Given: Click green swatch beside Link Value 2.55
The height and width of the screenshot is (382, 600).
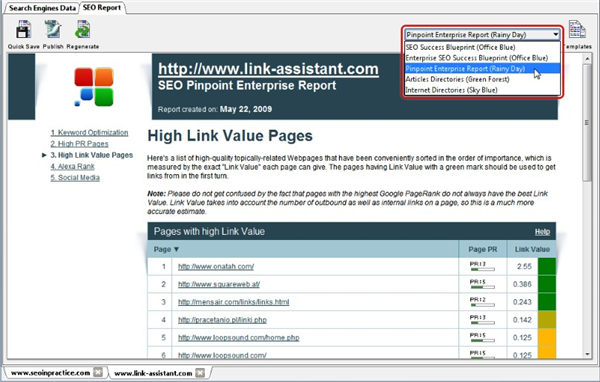Looking at the screenshot, I should coord(547,266).
